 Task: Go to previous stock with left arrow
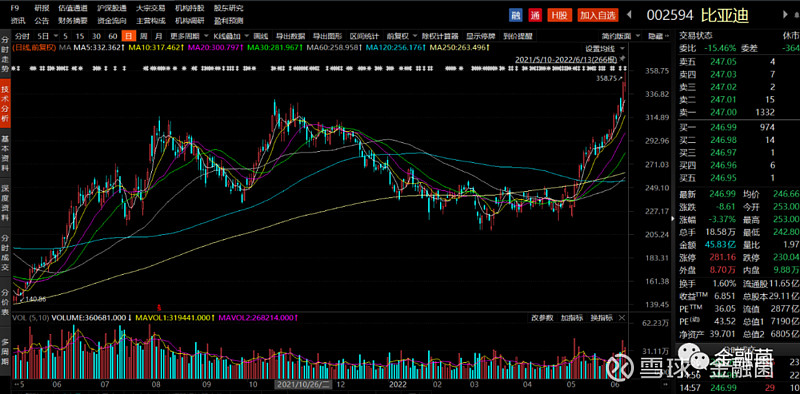point(629,15)
